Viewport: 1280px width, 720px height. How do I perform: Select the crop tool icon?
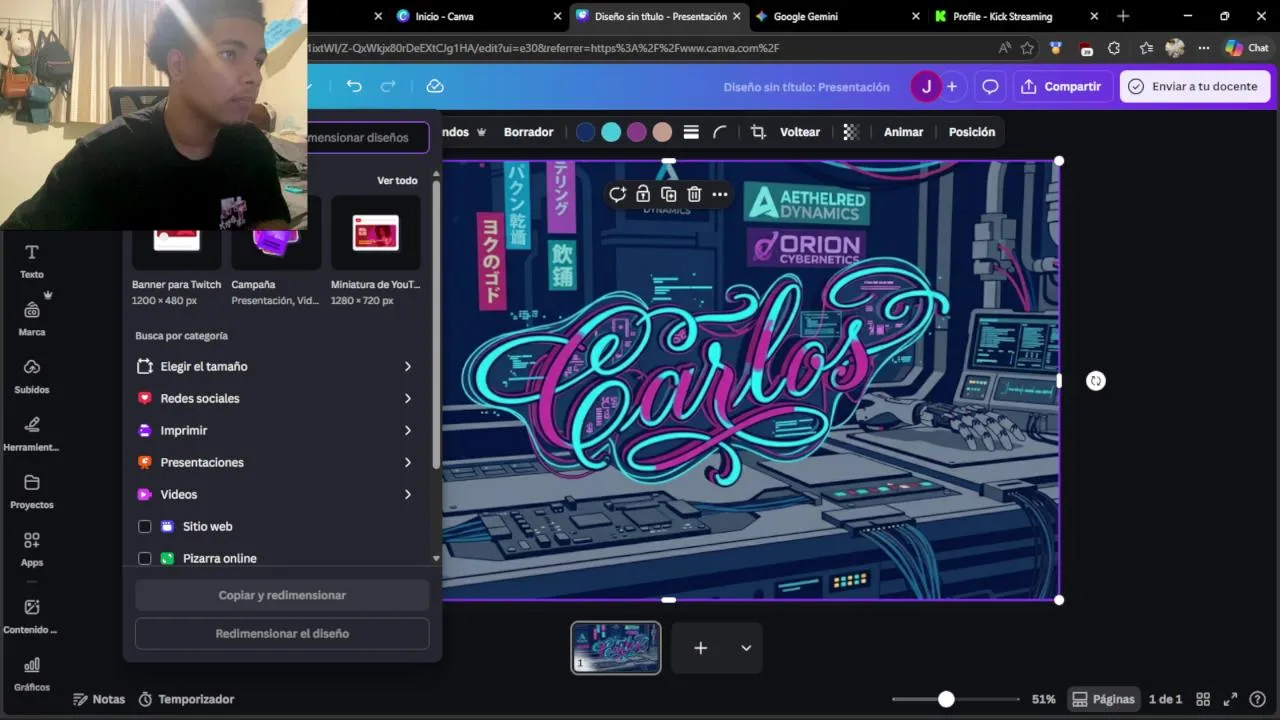[758, 132]
